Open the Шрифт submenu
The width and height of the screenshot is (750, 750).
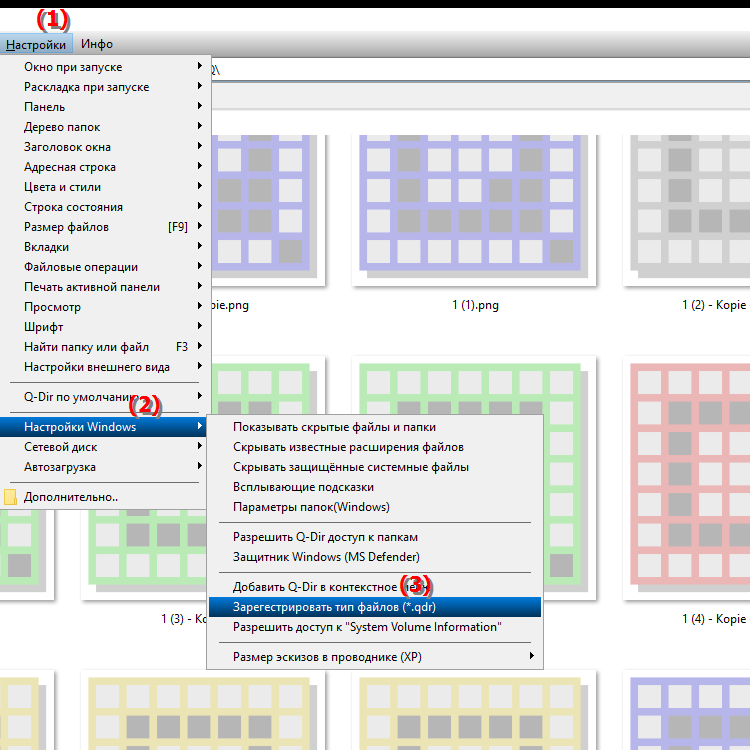(106, 327)
